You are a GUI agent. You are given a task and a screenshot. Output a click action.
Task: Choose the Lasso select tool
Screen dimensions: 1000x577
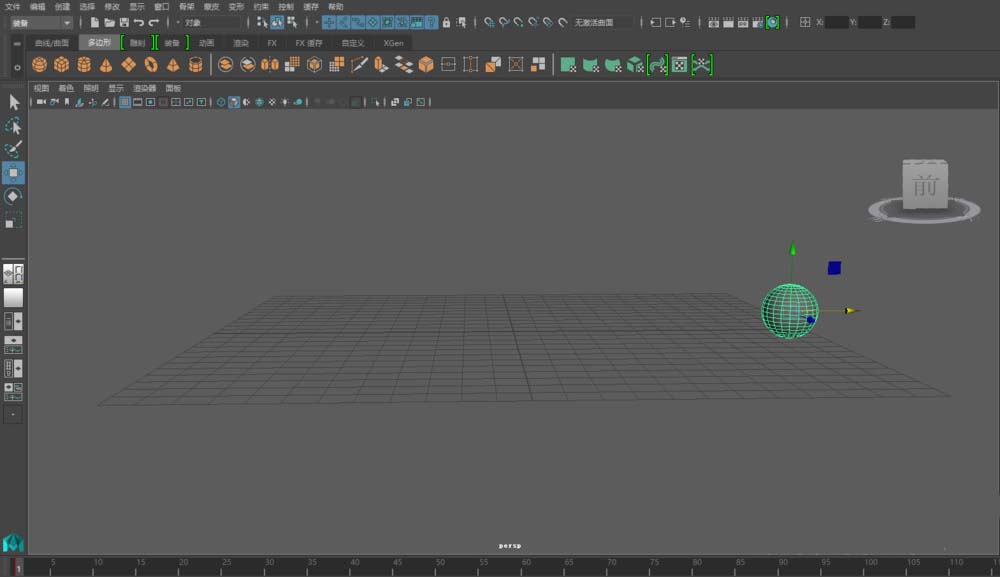point(13,126)
